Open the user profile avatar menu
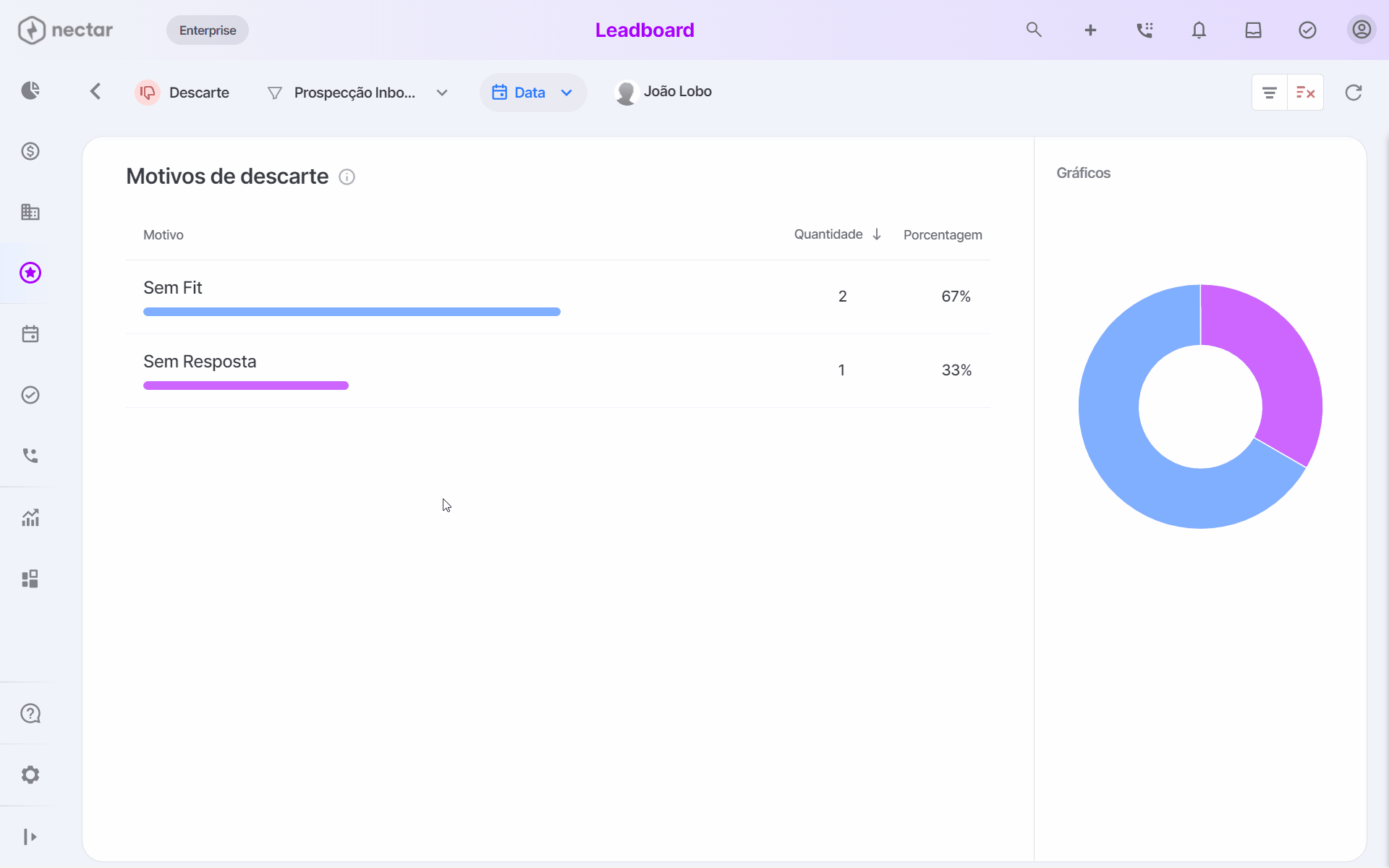Screen dimensions: 1389x868 pos(1362,30)
